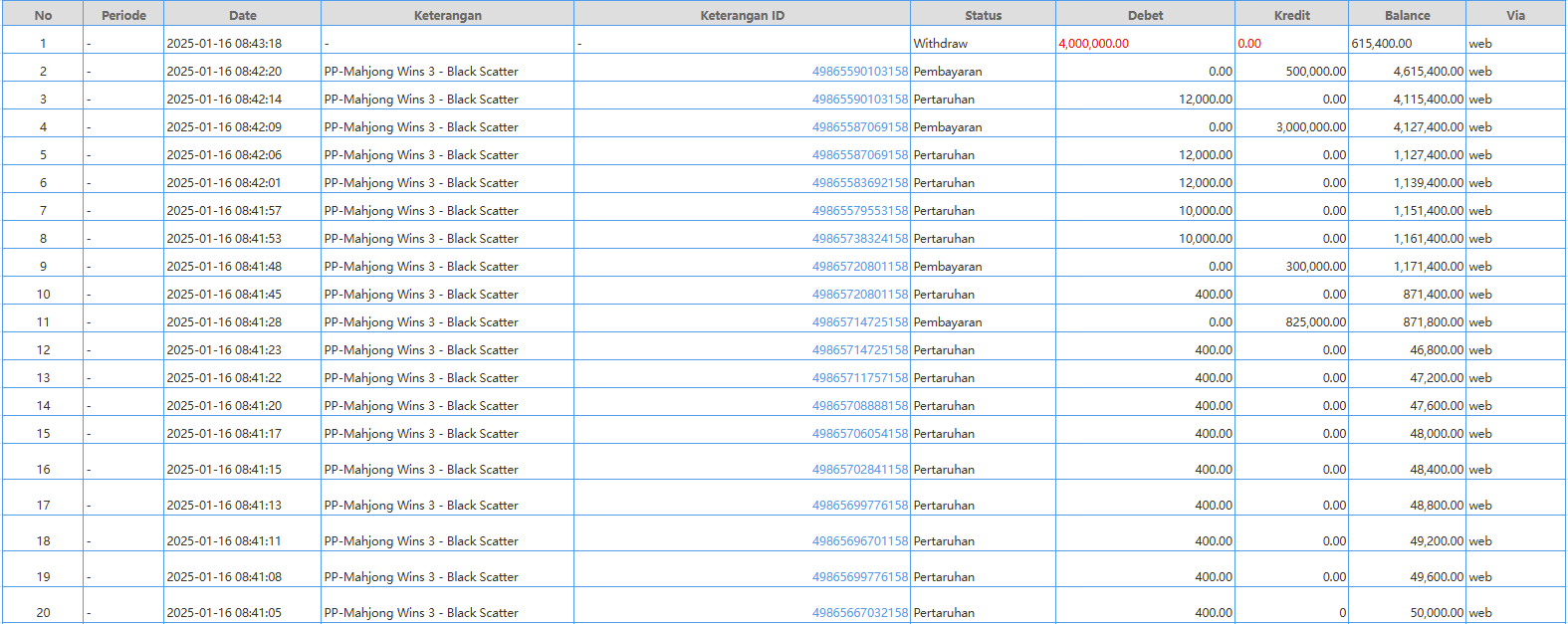The width and height of the screenshot is (1568, 624).
Task: Open transaction ID 49865696701158
Action: (x=859, y=541)
